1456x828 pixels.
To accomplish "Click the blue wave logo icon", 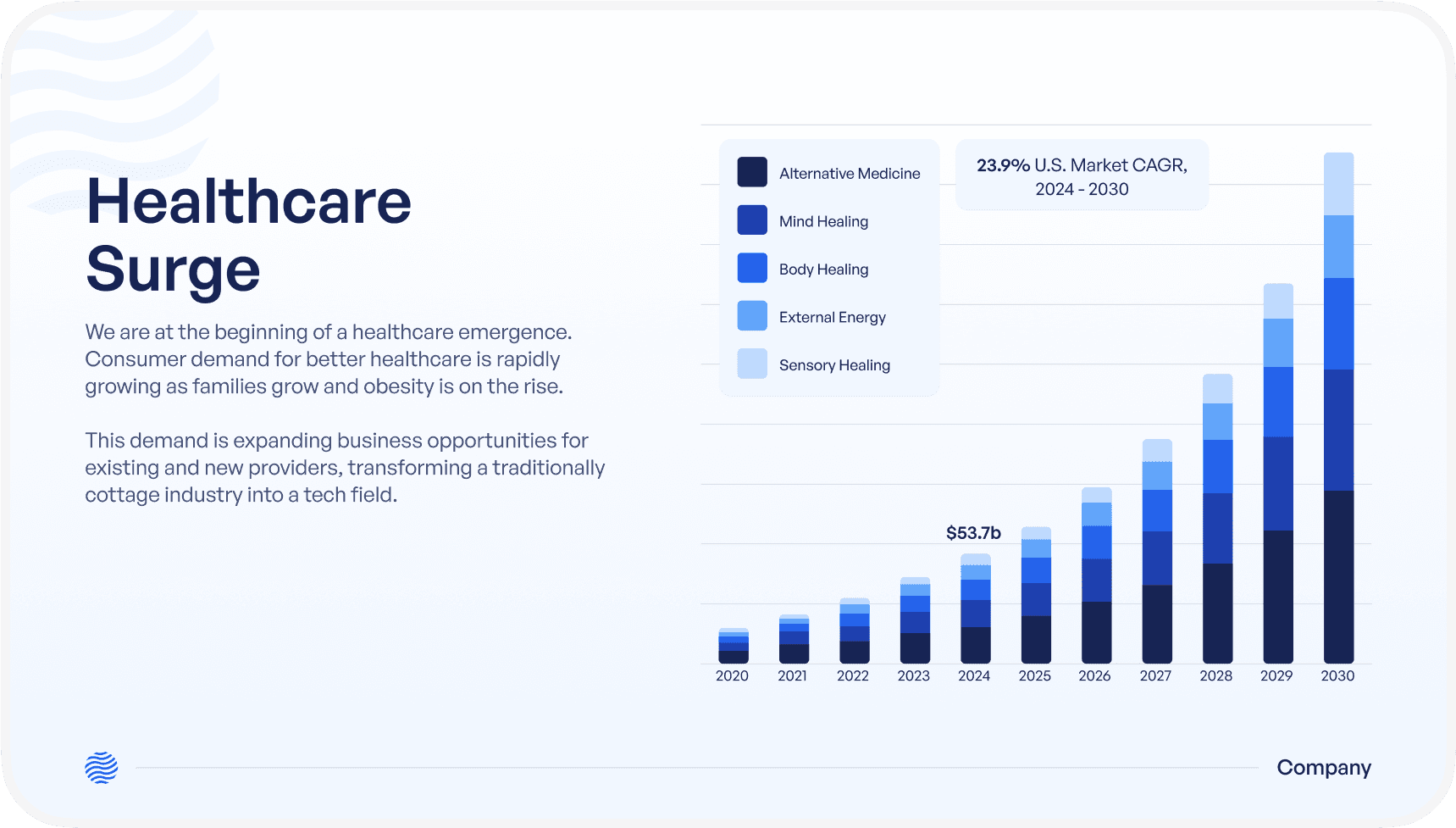I will point(102,768).
